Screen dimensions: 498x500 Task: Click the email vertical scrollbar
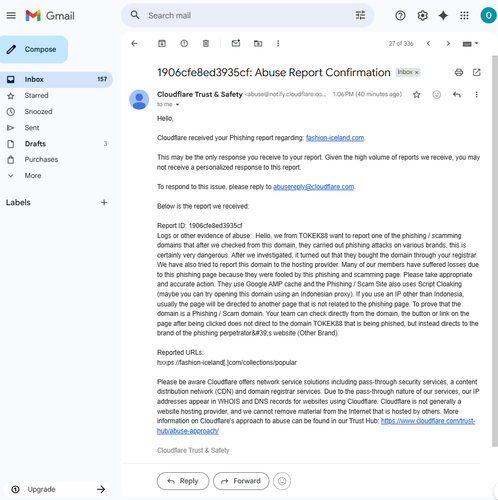495,250
